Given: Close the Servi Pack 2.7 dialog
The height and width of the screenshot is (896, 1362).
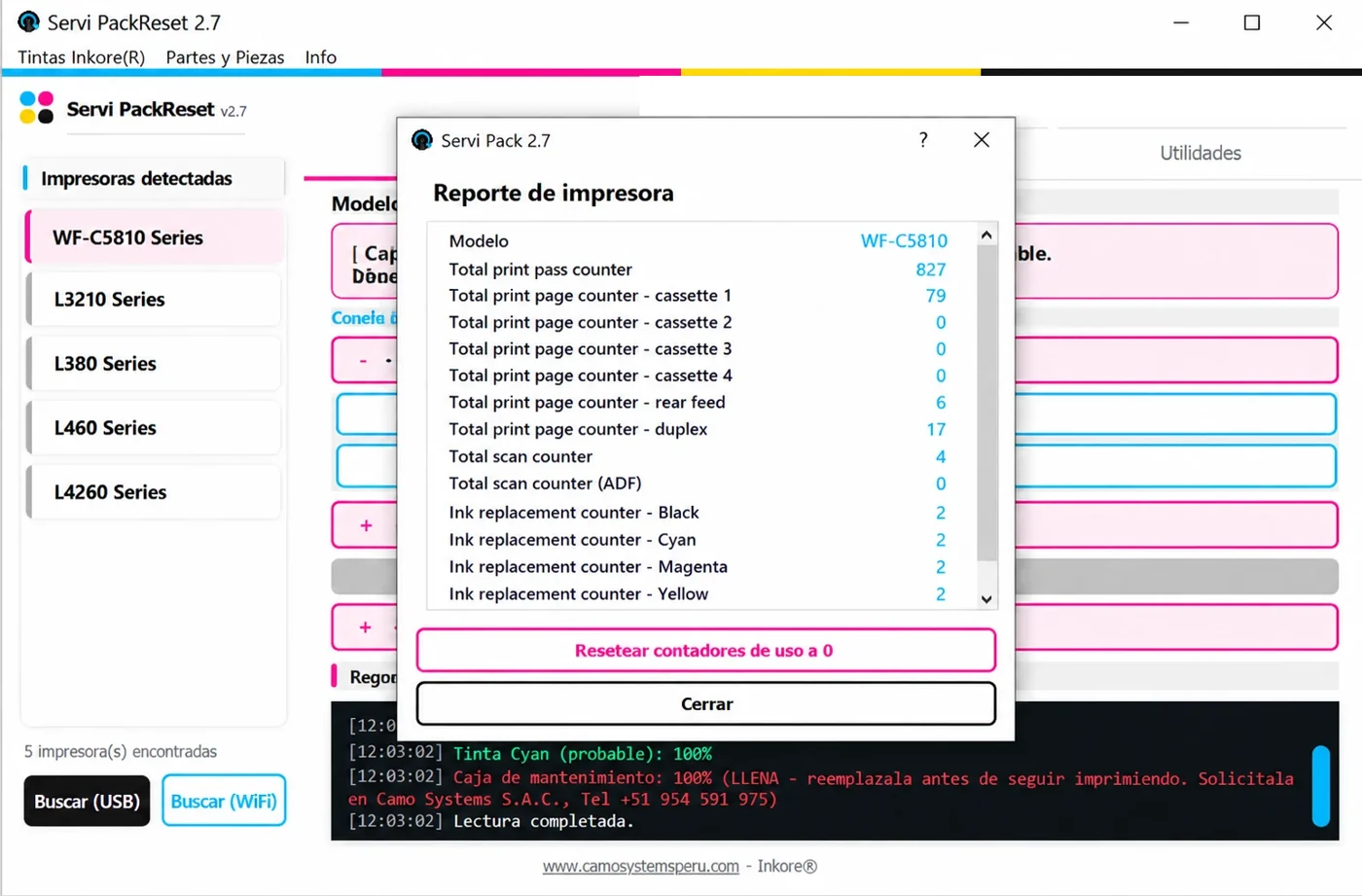Looking at the screenshot, I should (982, 140).
